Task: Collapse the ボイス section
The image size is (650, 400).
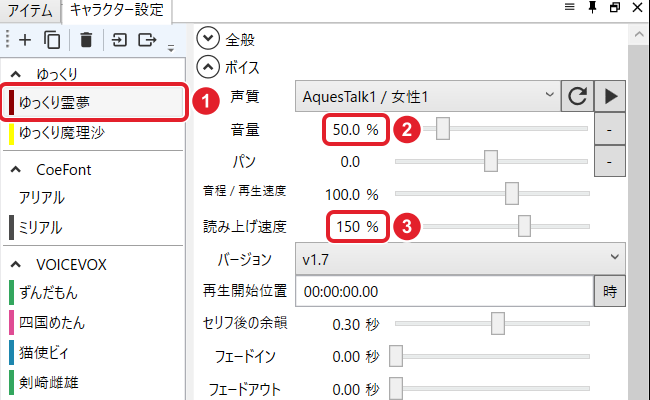Action: 208,67
